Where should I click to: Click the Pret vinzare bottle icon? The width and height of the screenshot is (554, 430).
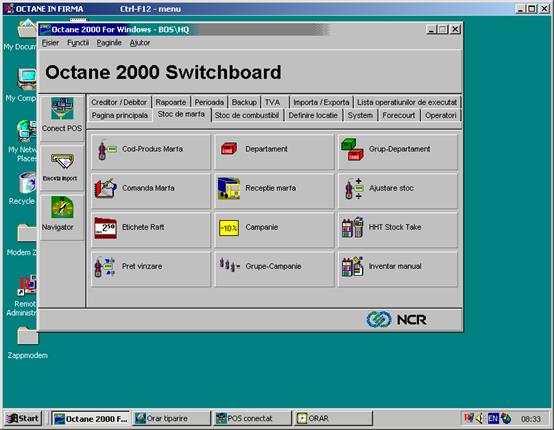[x=105, y=267]
